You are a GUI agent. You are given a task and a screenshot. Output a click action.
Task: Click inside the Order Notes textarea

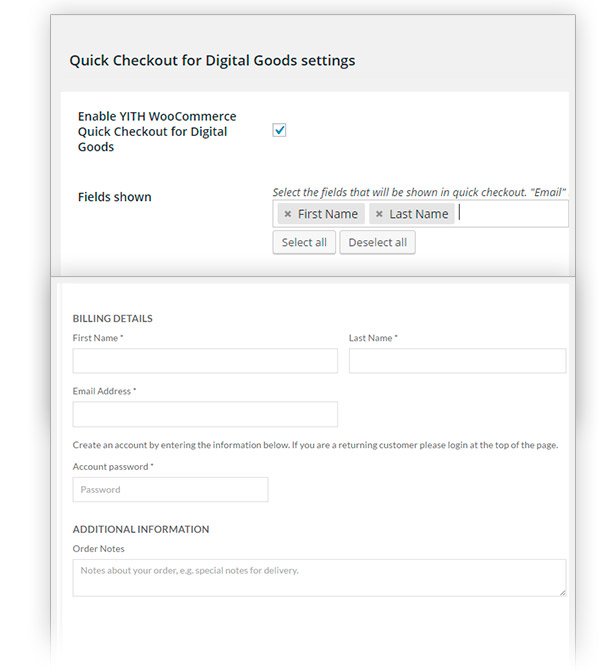pos(319,577)
